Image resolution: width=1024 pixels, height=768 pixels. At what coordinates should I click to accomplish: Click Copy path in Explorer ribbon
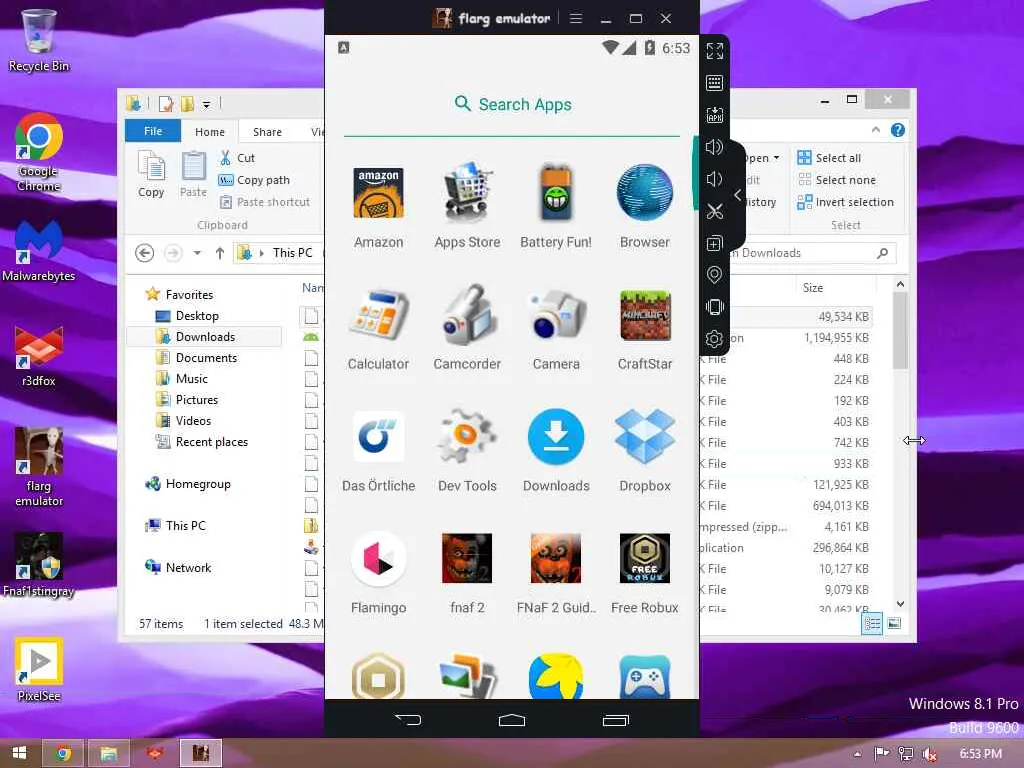pos(254,180)
